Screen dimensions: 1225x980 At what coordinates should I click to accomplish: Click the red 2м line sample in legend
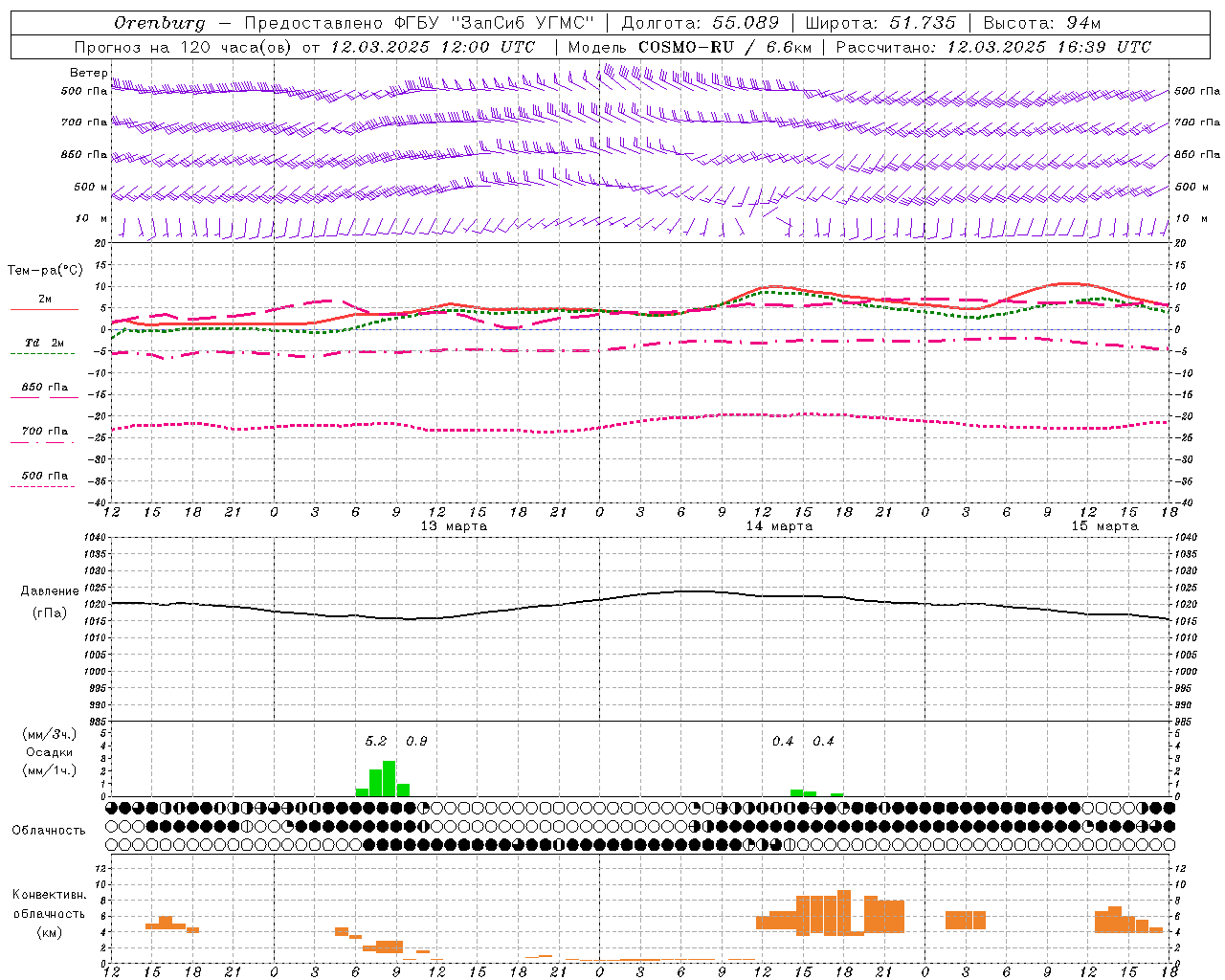click(x=44, y=309)
